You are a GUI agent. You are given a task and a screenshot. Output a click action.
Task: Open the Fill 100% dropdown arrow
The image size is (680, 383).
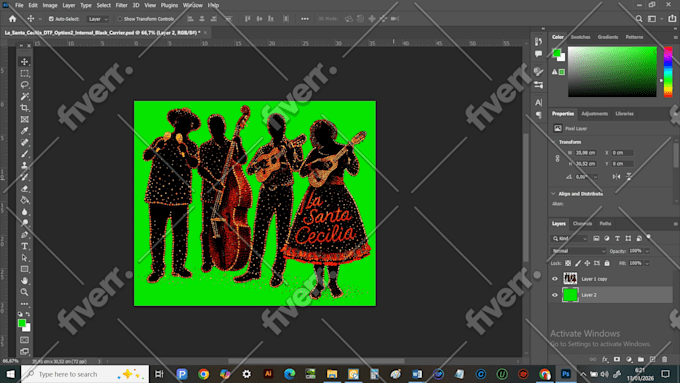647,263
